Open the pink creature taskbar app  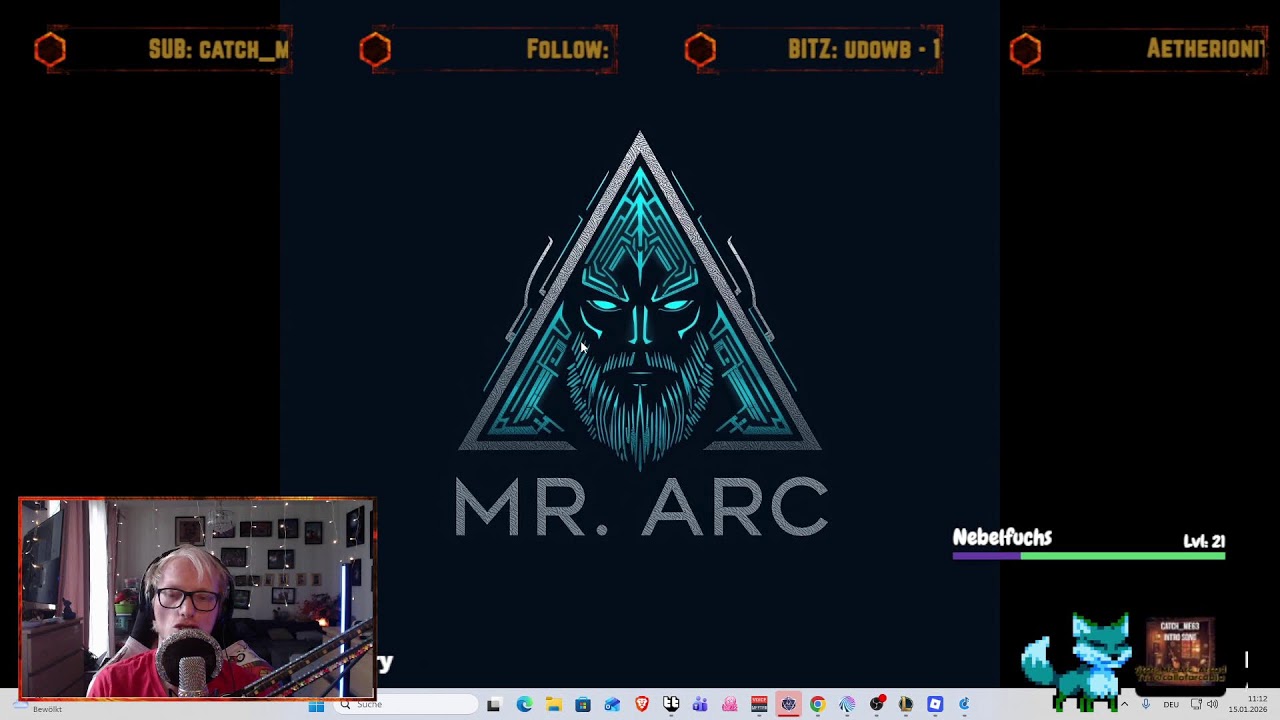[x=730, y=705]
